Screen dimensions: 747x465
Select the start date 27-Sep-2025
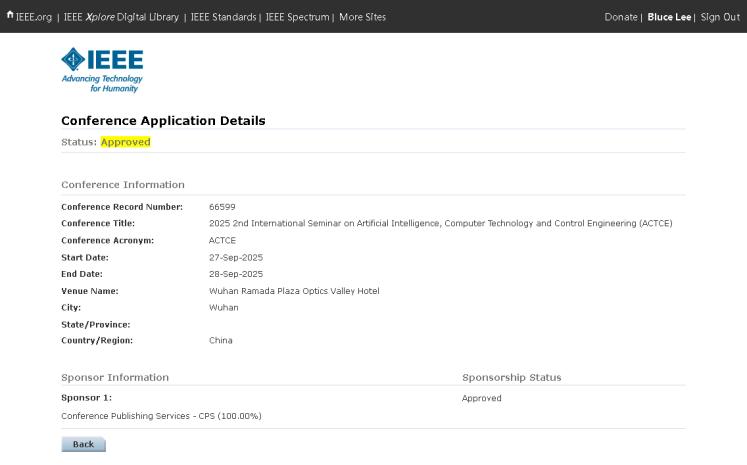point(235,257)
